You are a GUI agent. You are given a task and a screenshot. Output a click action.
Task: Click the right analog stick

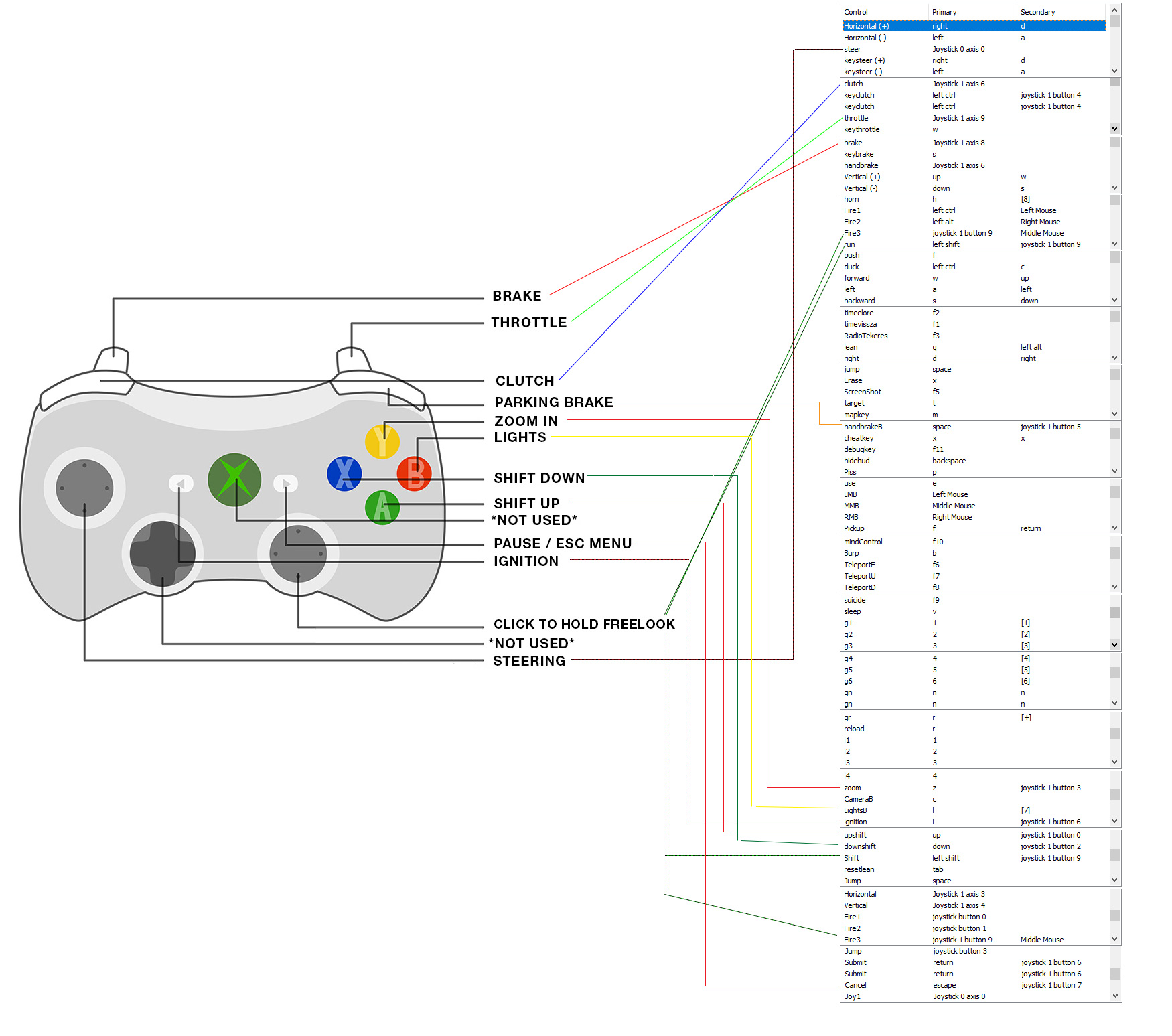click(298, 554)
